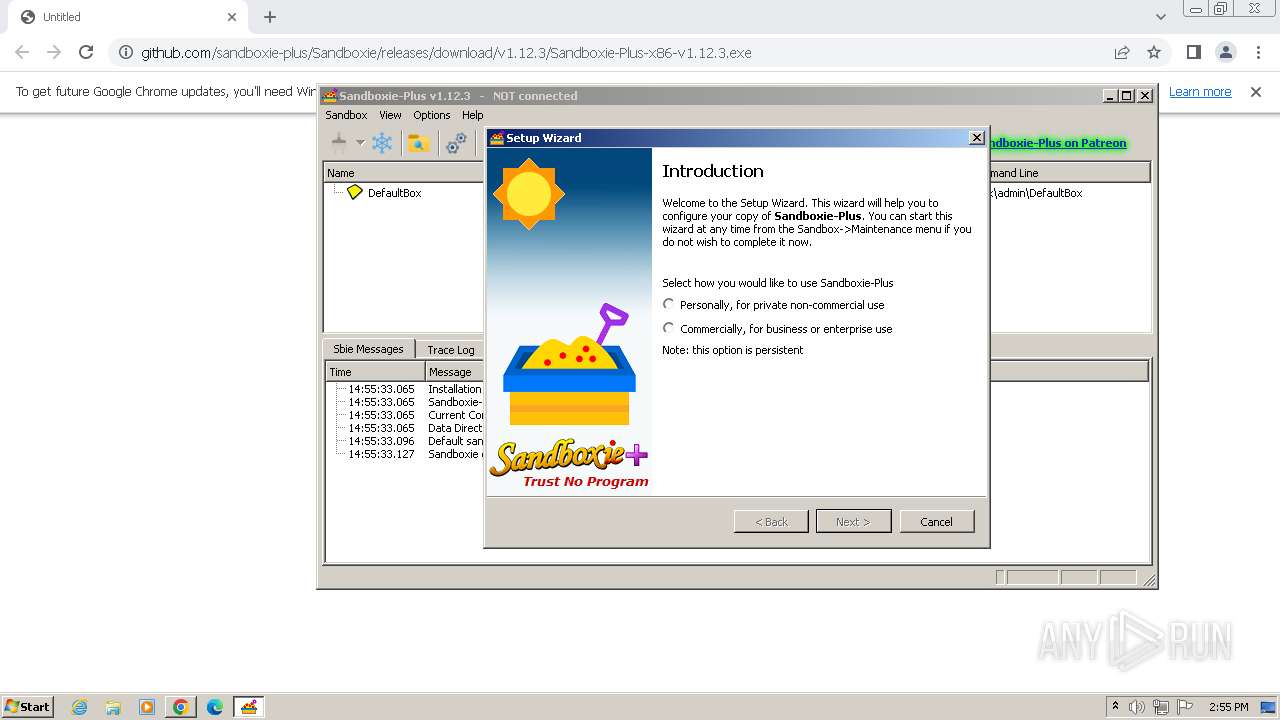The width and height of the screenshot is (1280, 720).
Task: Select the 14:55:33.127 message row
Action: [x=406, y=454]
